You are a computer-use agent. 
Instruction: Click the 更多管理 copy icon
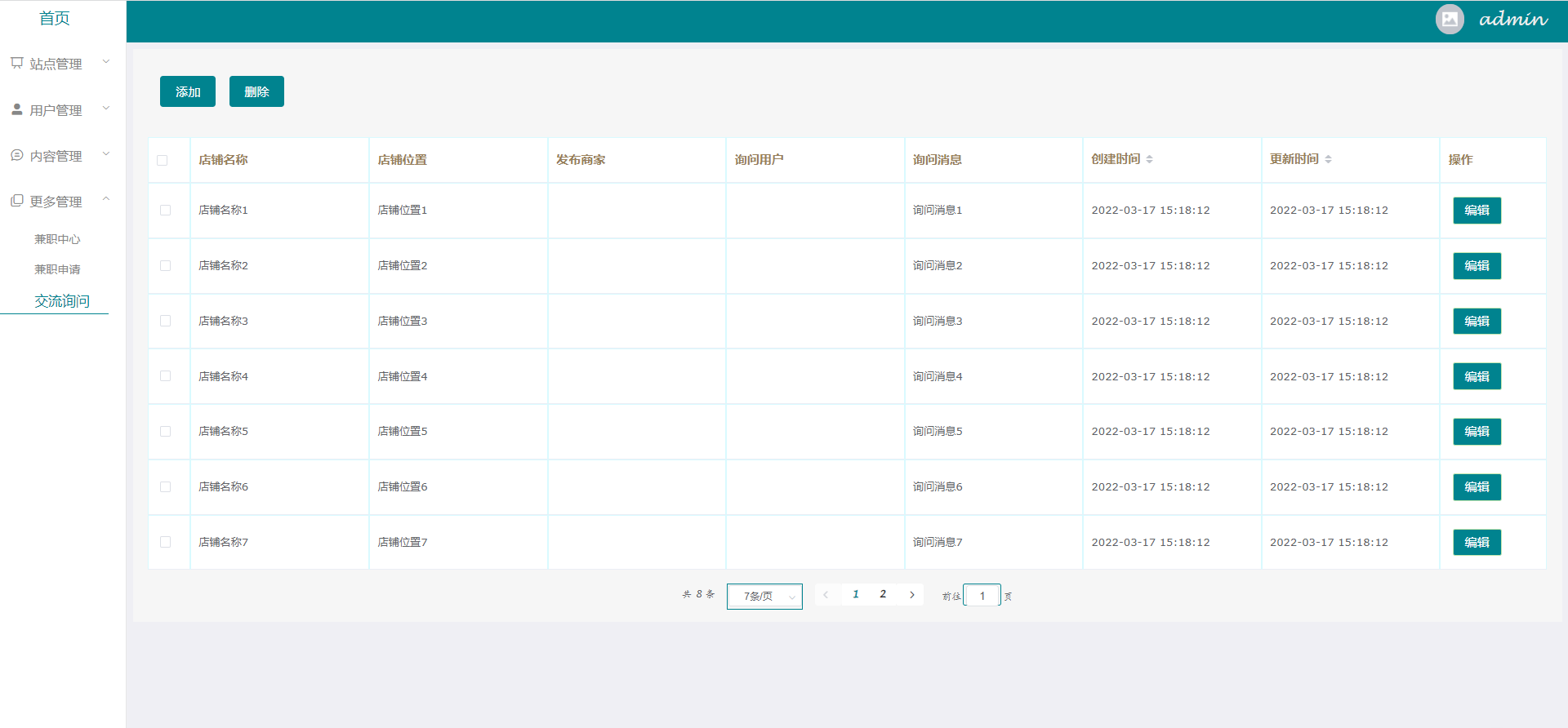[x=16, y=201]
